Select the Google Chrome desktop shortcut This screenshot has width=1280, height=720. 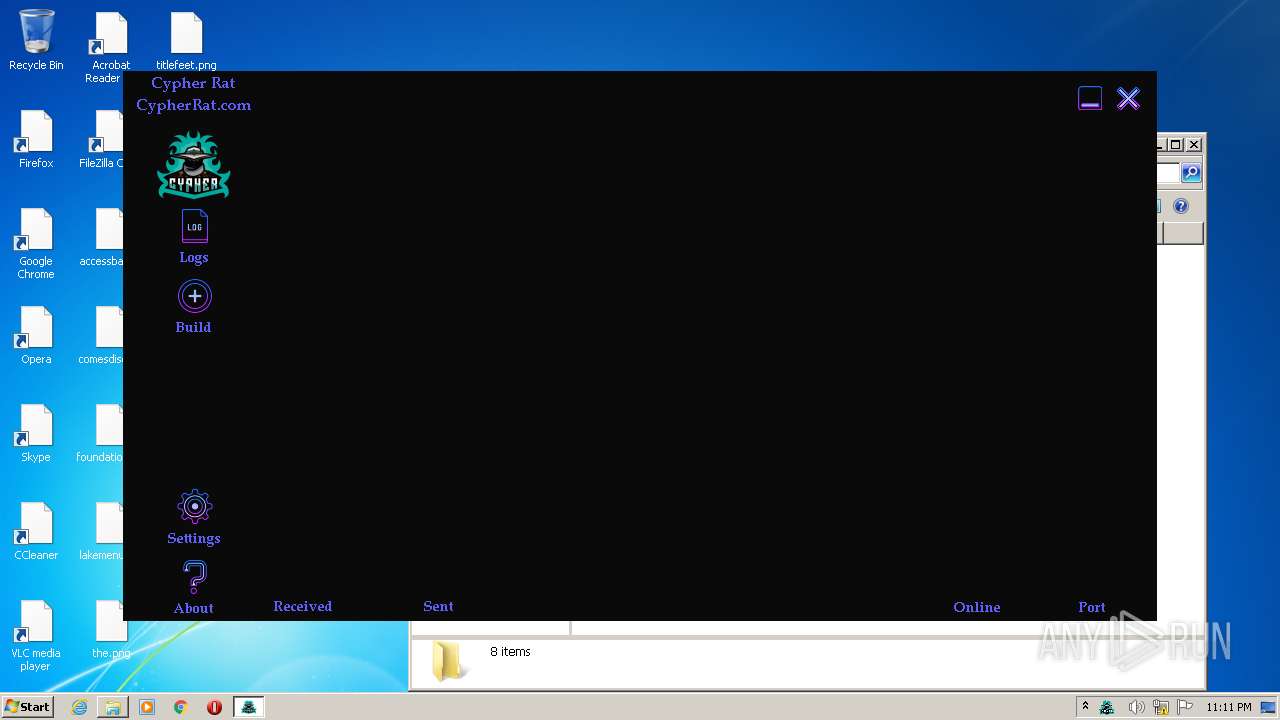pyautogui.click(x=36, y=244)
